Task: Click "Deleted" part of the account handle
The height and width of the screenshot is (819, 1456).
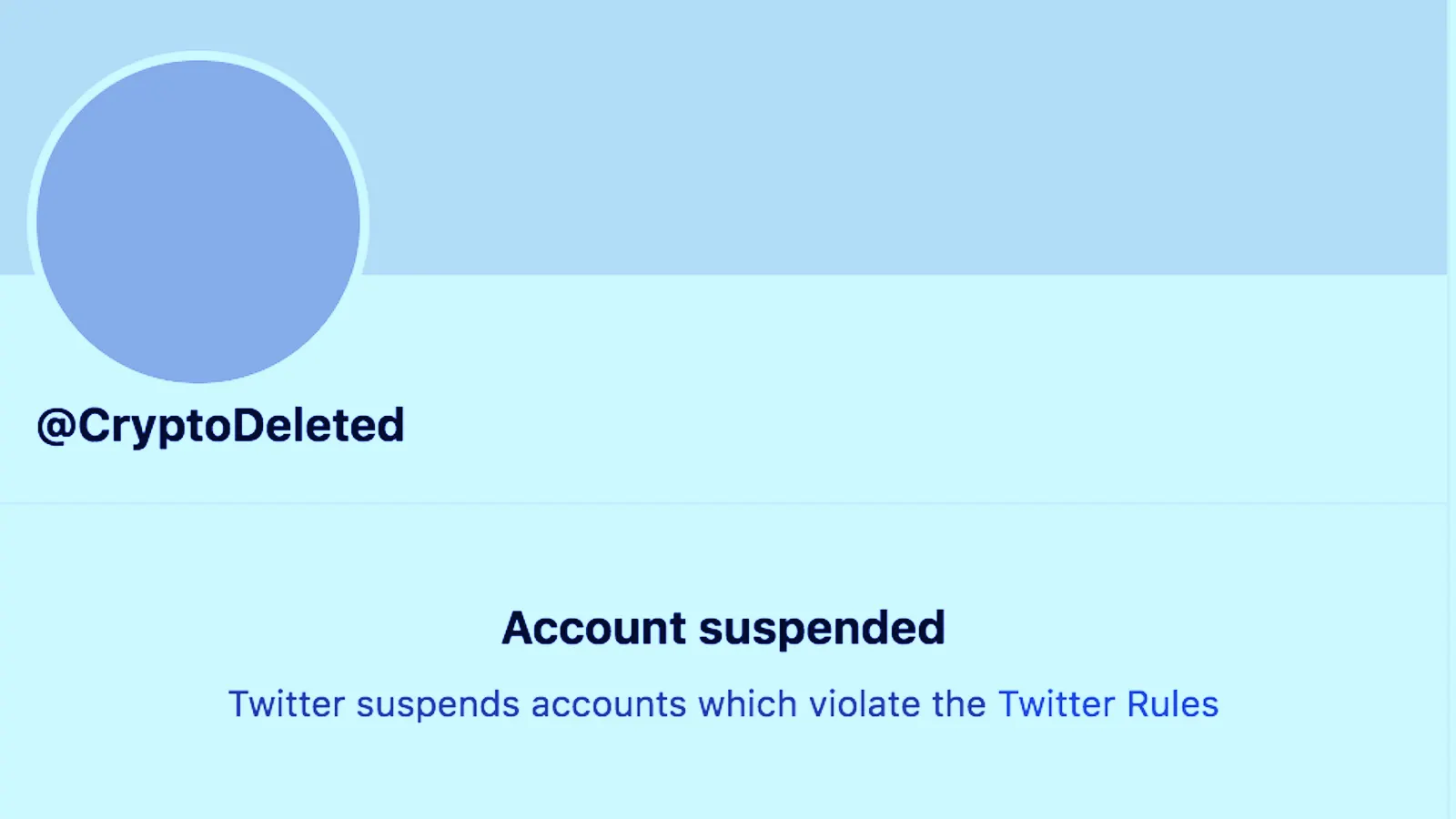Action: (318, 425)
